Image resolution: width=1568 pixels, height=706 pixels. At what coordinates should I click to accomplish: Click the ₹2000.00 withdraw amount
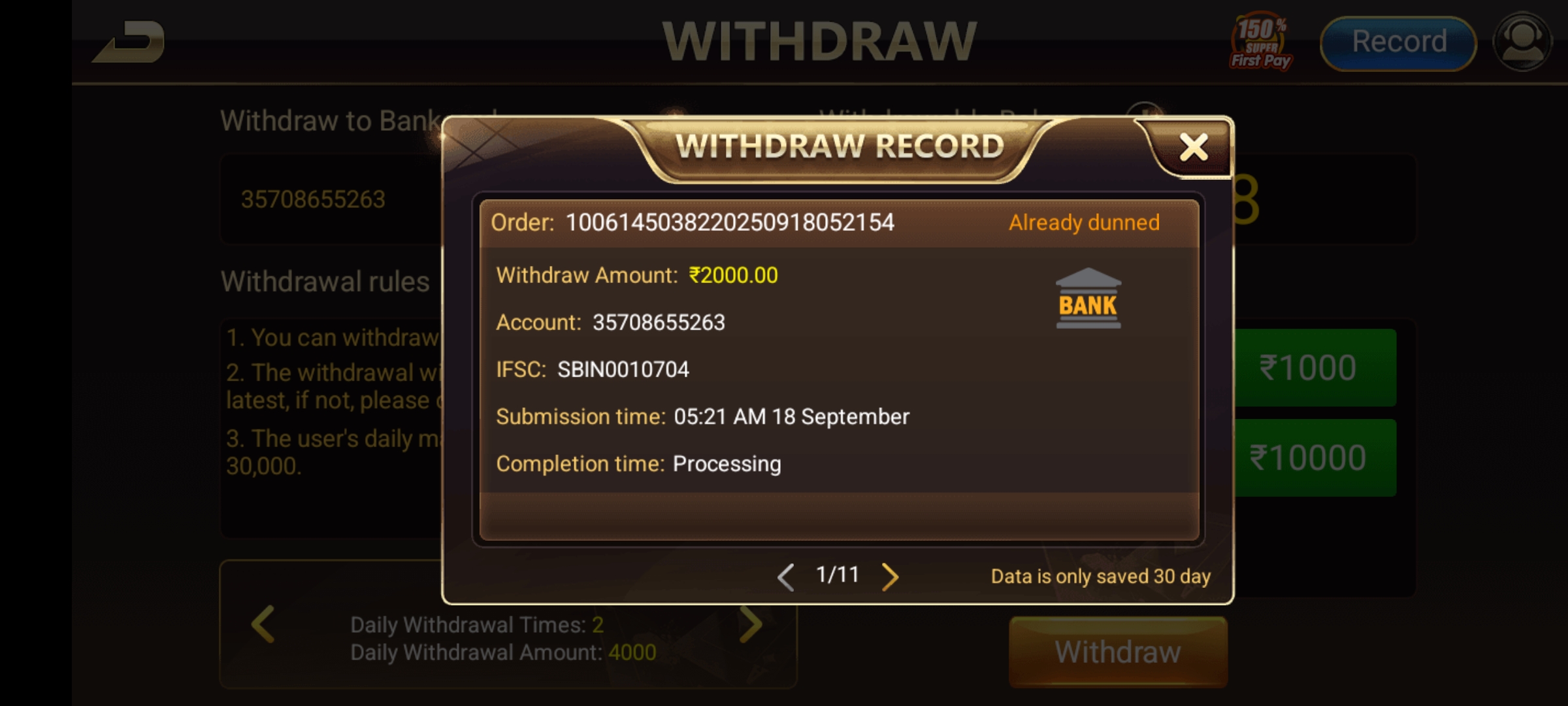733,275
